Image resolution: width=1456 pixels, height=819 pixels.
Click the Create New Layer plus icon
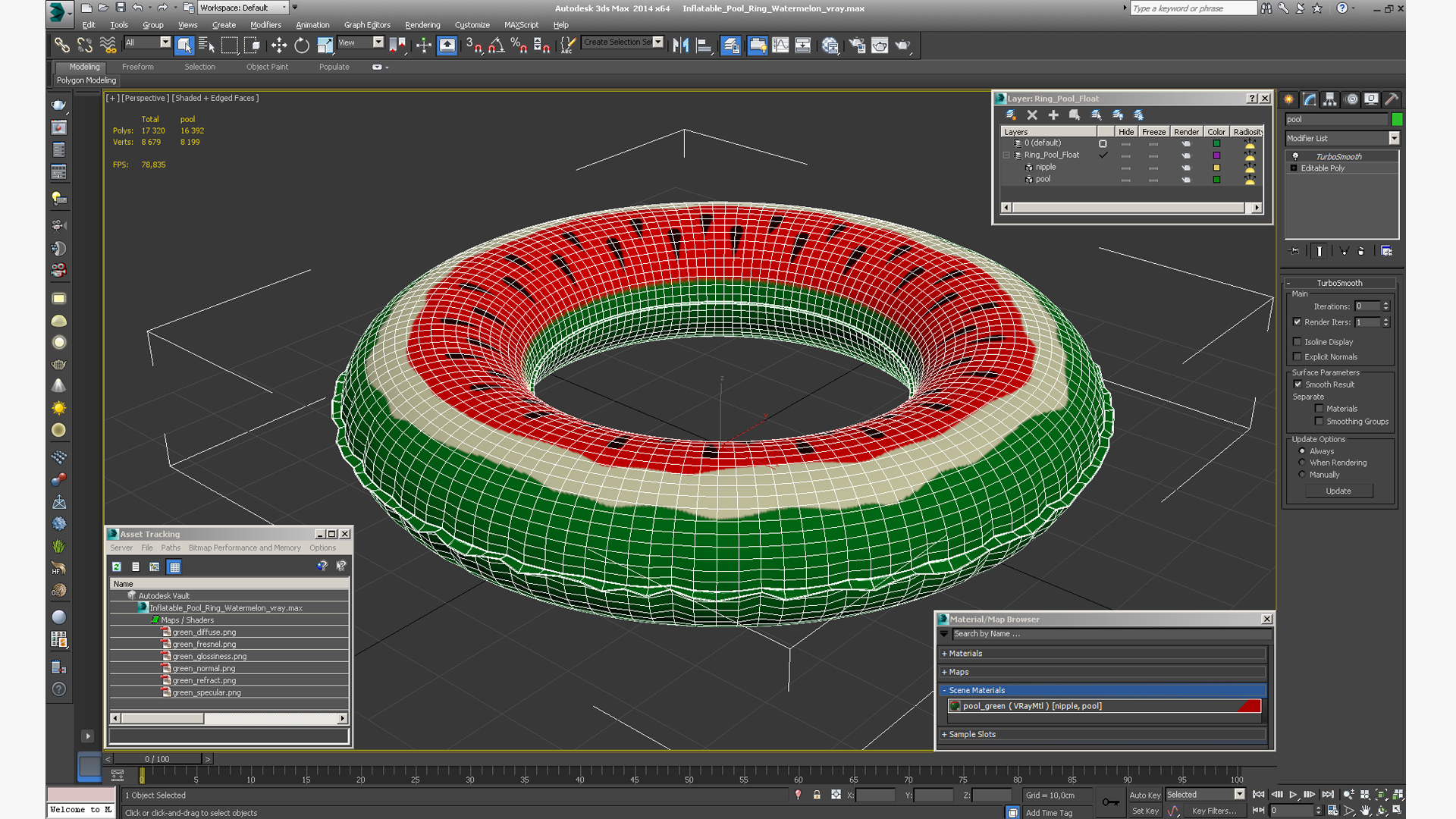(x=1053, y=115)
